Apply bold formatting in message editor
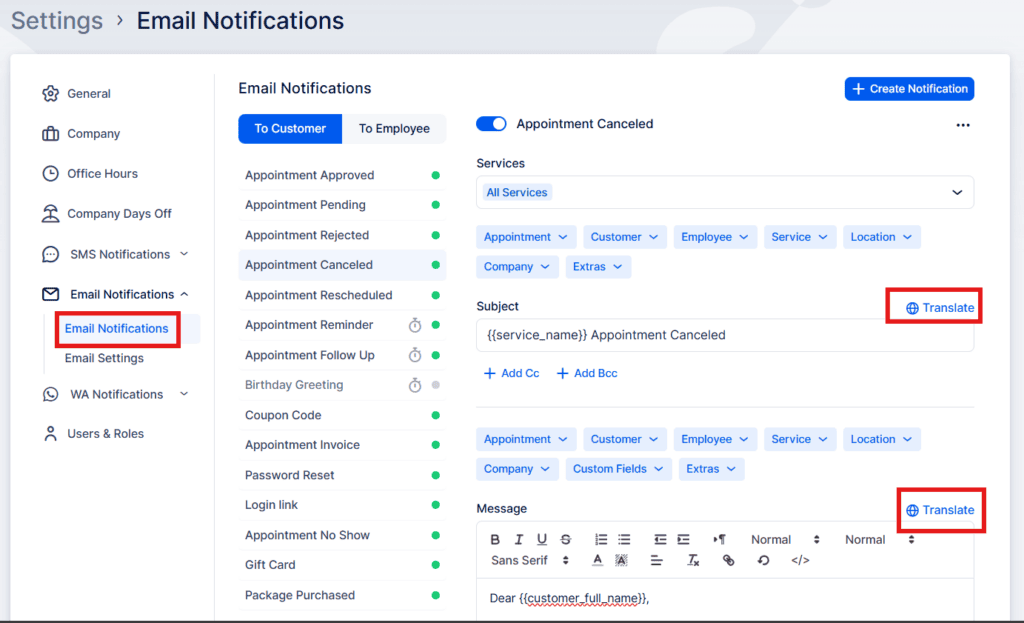This screenshot has height=623, width=1024. [x=495, y=539]
